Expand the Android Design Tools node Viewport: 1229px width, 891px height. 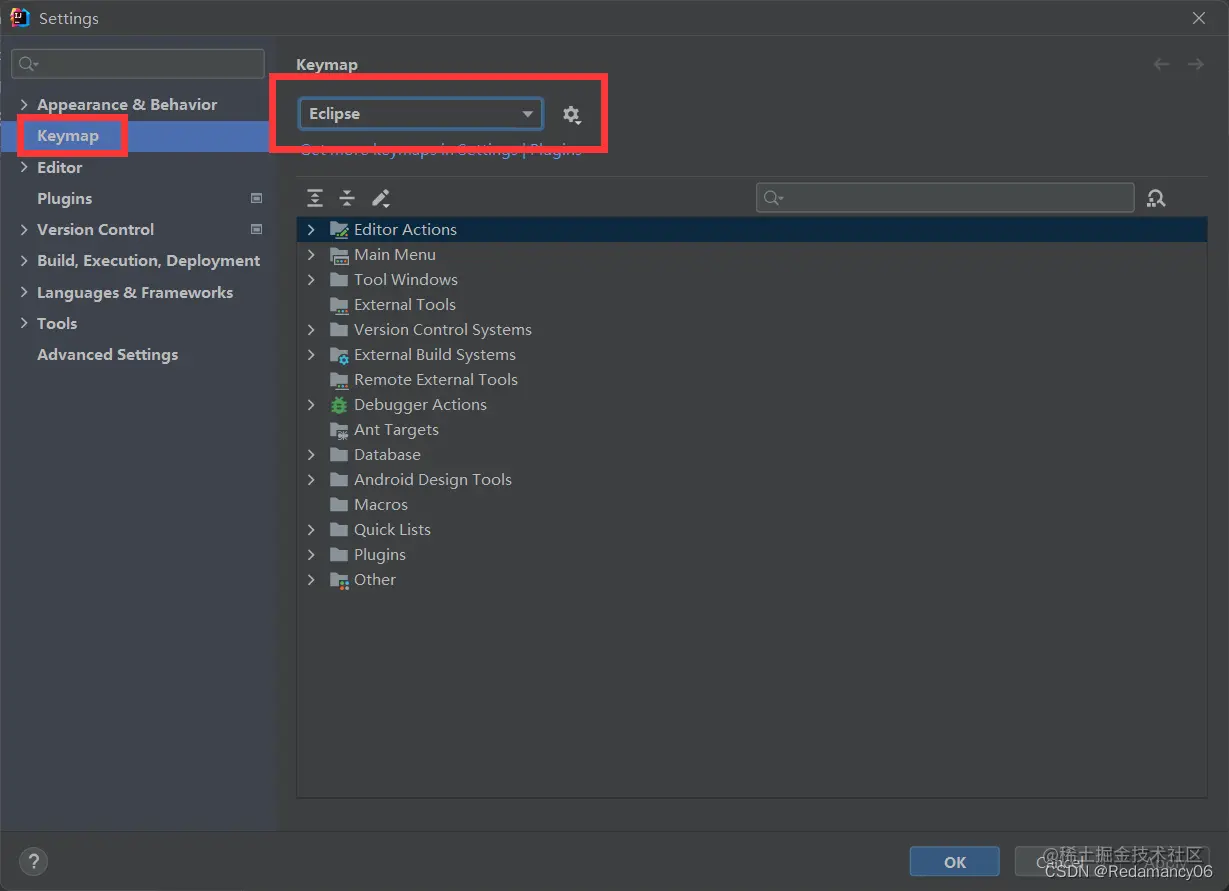coord(311,480)
